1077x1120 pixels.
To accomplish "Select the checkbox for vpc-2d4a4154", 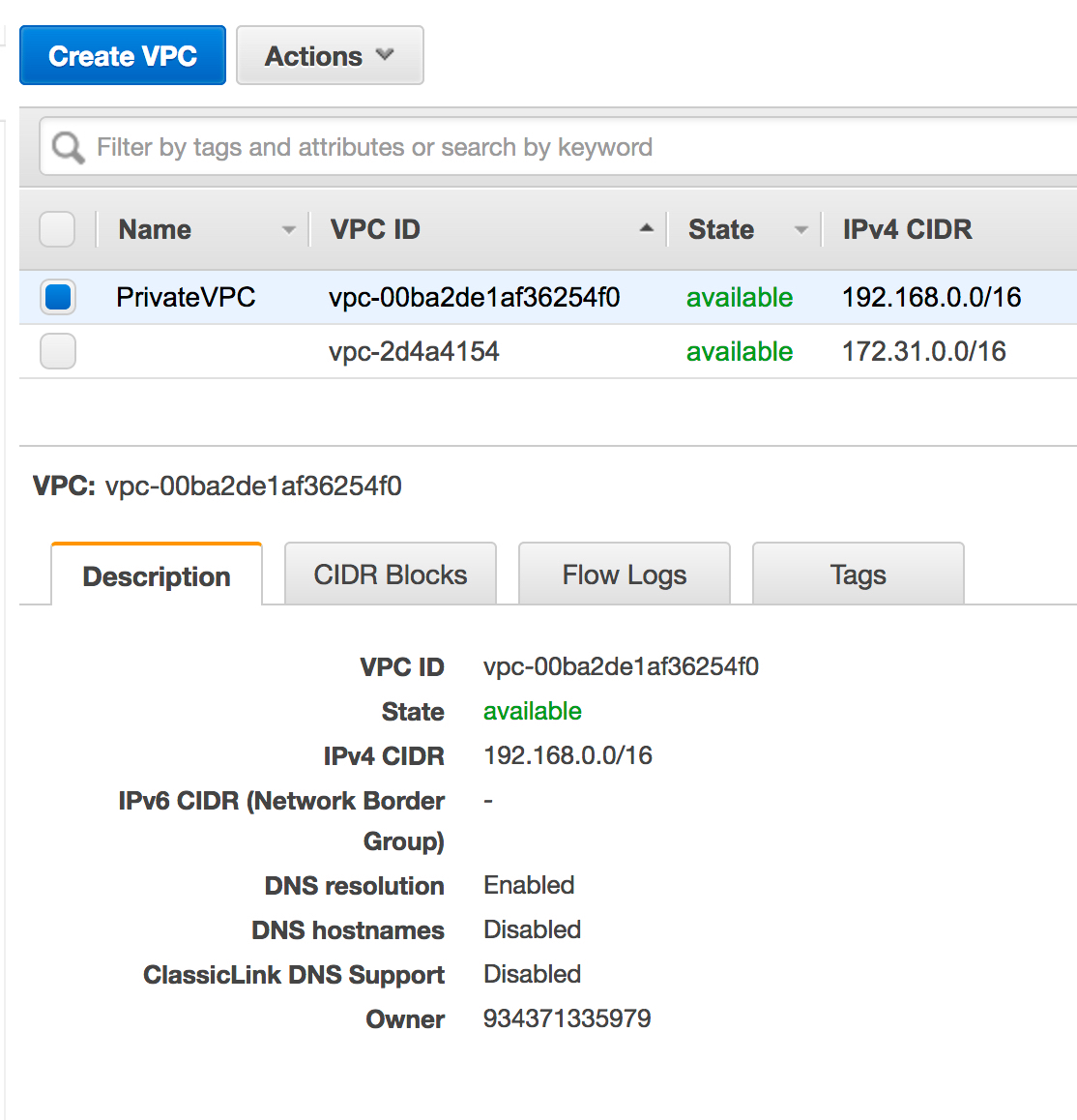I will tap(57, 351).
